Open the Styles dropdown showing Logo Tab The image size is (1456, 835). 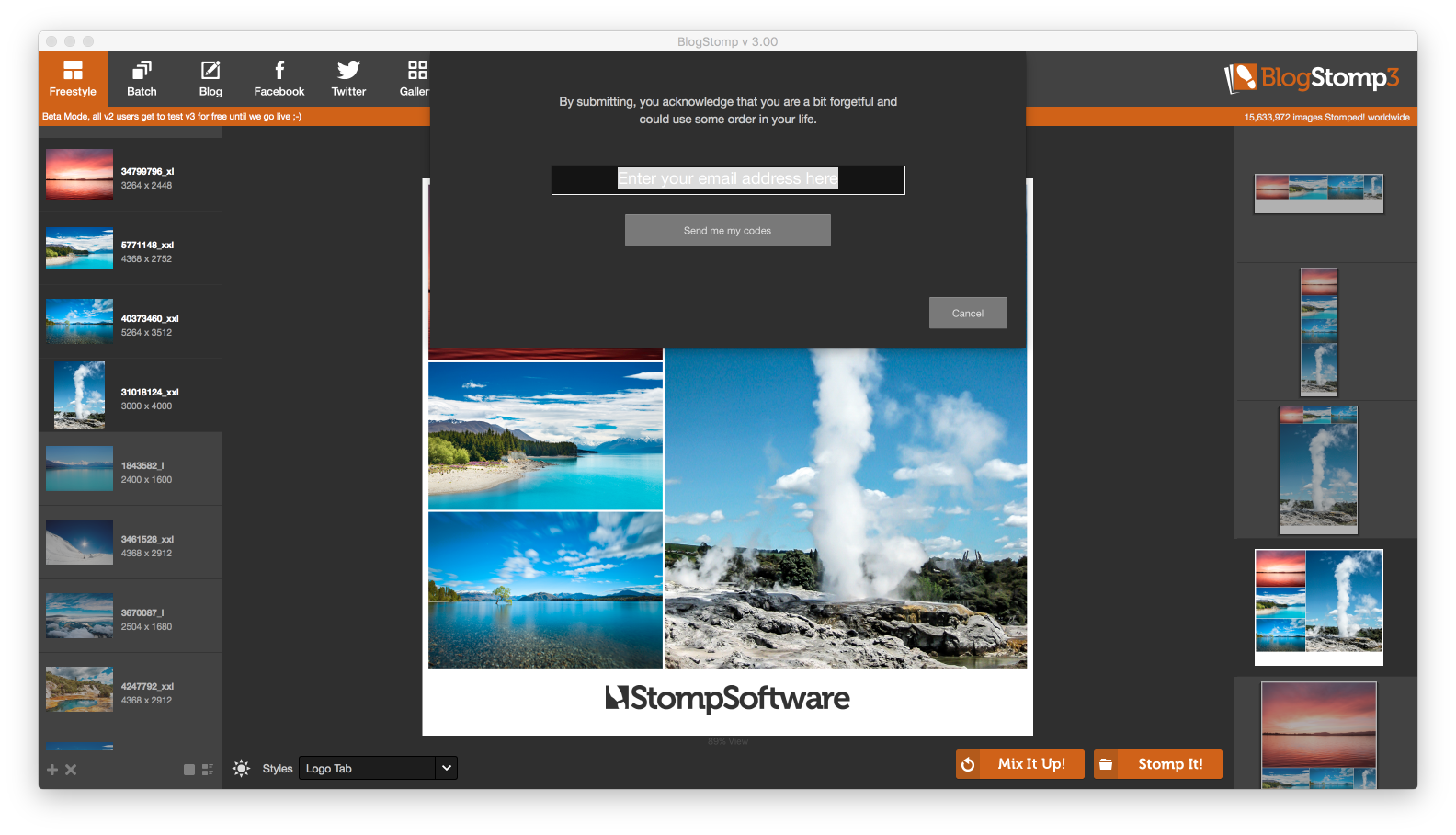point(378,768)
